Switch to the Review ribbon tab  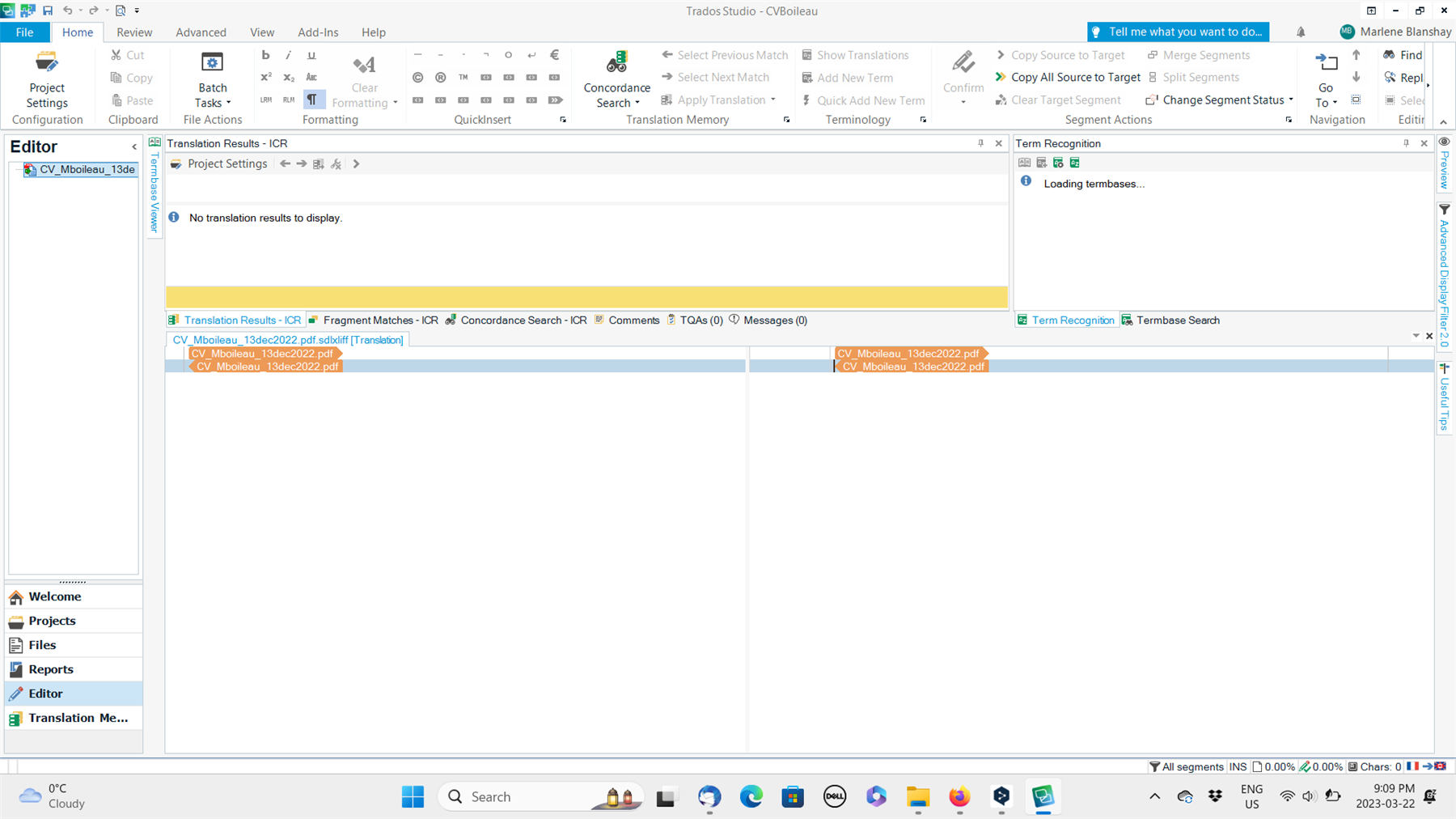(x=134, y=32)
